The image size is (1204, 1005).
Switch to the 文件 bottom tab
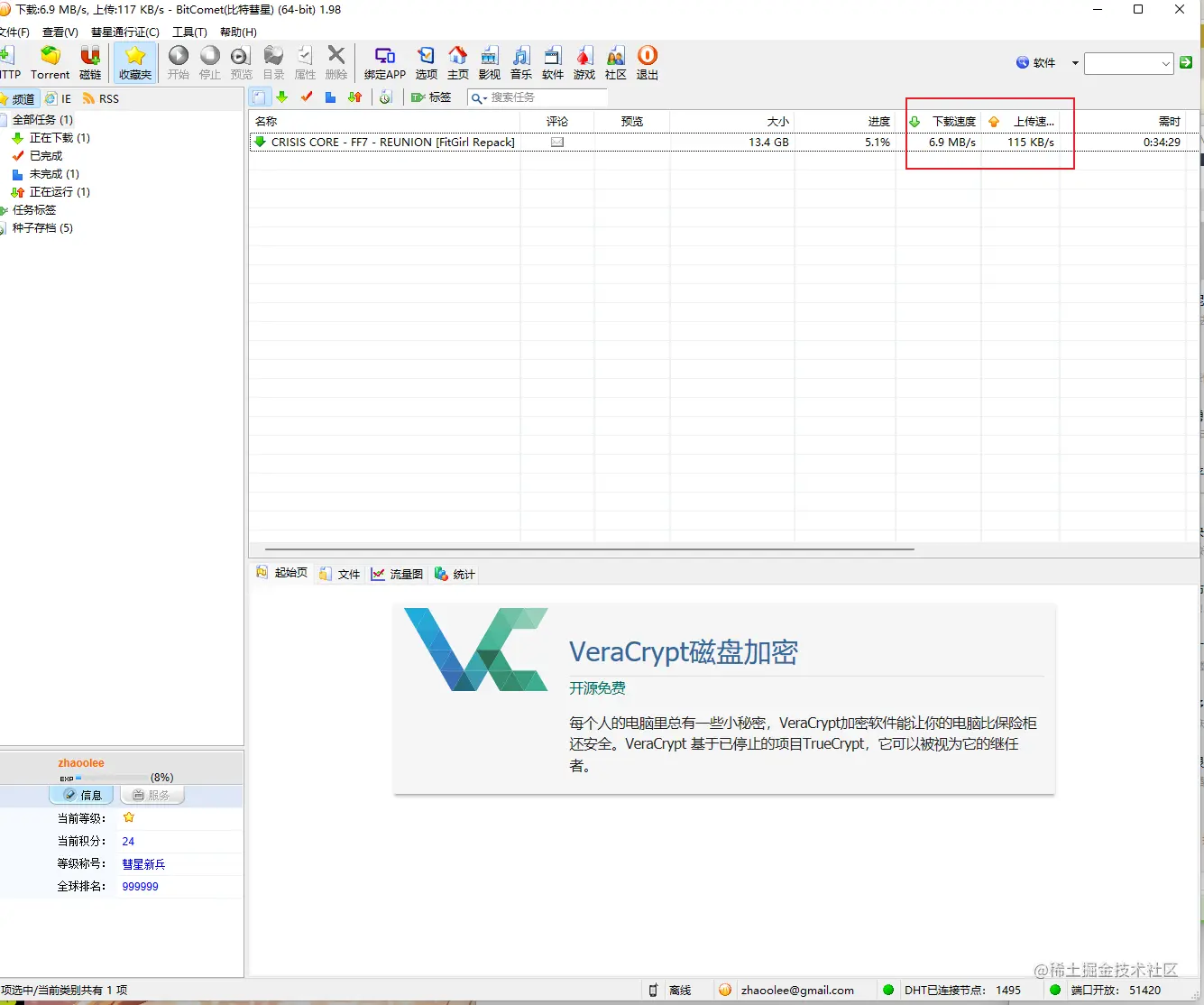[x=340, y=574]
